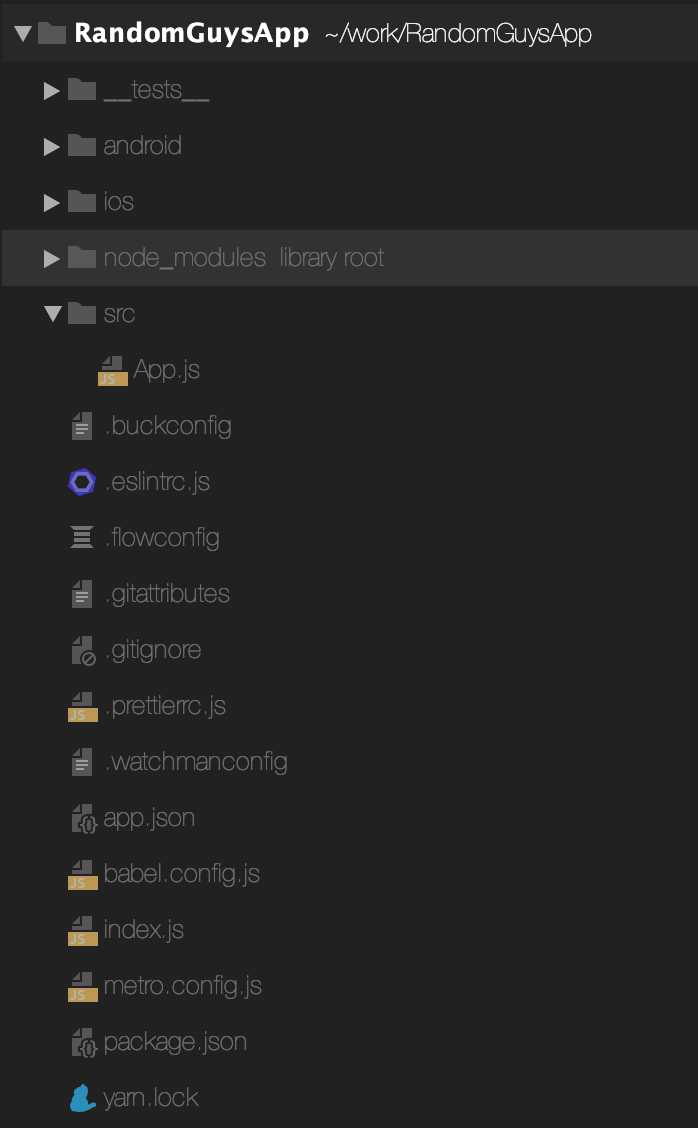
Task: Expand the node_modules library root arrow
Action: 51,258
